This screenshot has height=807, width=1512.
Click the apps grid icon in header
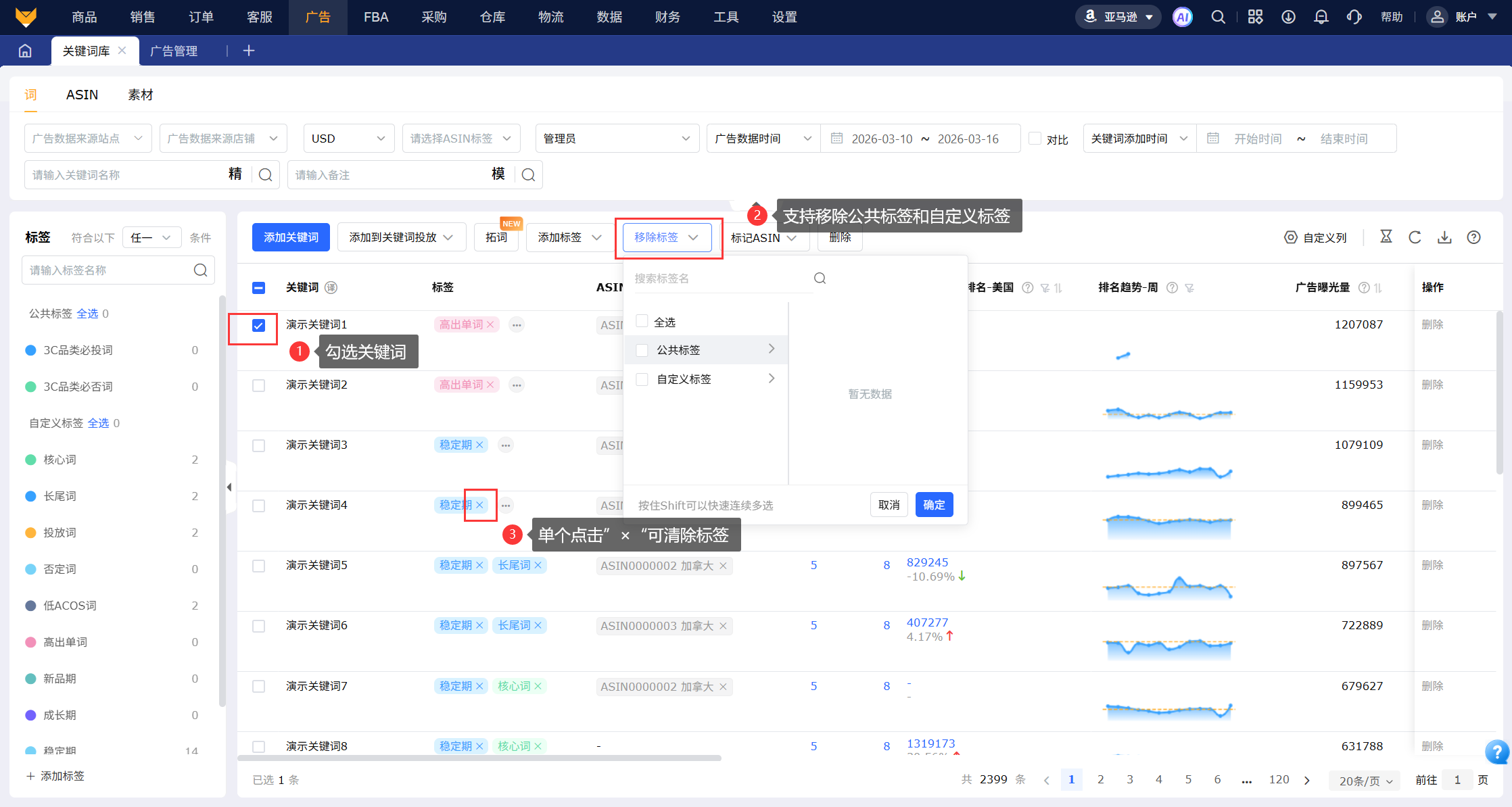click(1255, 18)
